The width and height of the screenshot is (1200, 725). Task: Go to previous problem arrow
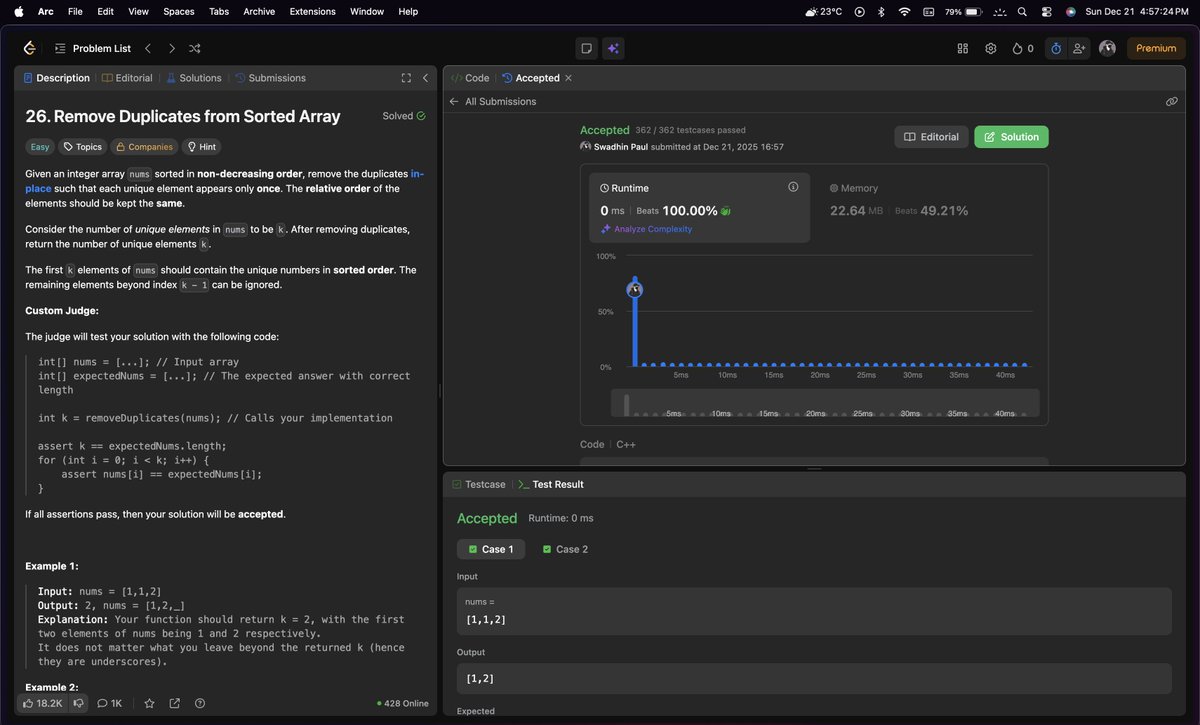pyautogui.click(x=148, y=48)
